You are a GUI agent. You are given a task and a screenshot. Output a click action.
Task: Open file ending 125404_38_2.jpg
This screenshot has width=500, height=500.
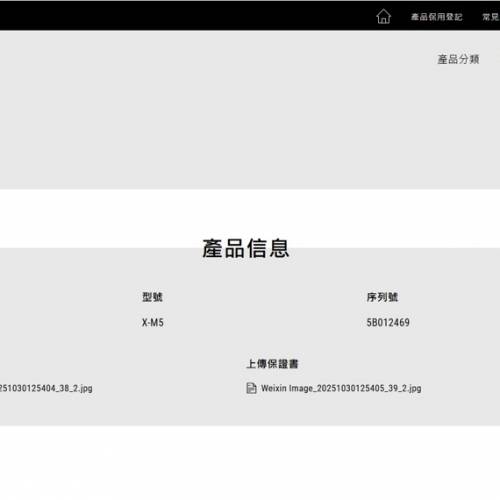point(46,388)
